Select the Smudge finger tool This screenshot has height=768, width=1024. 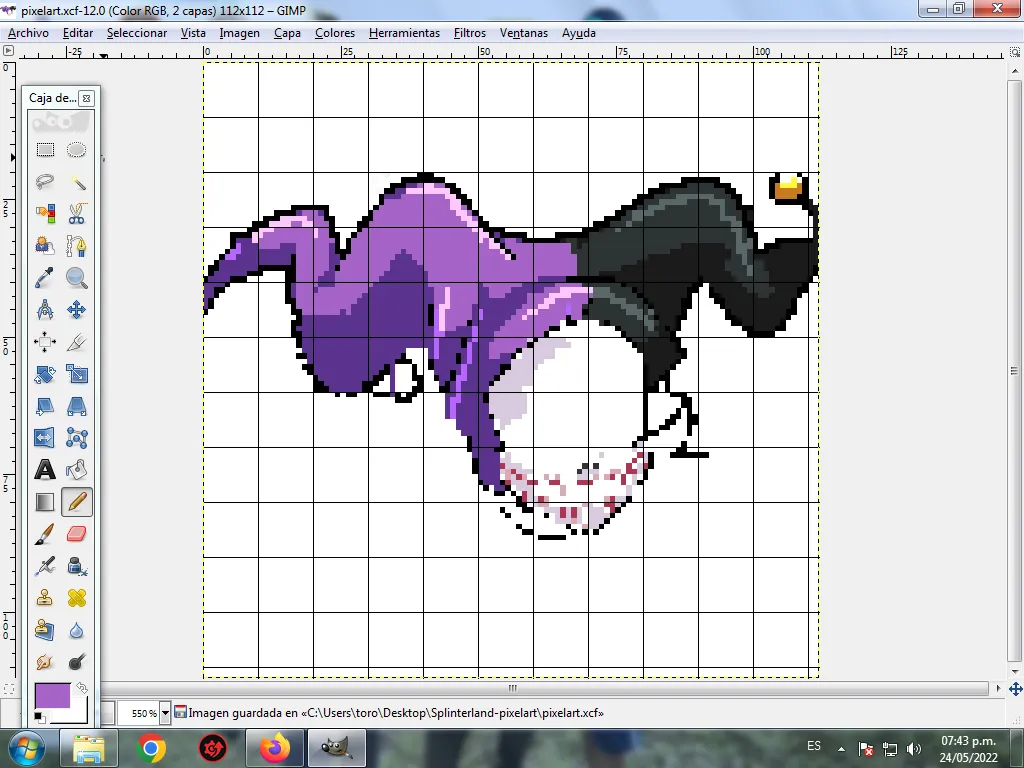[x=45, y=662]
